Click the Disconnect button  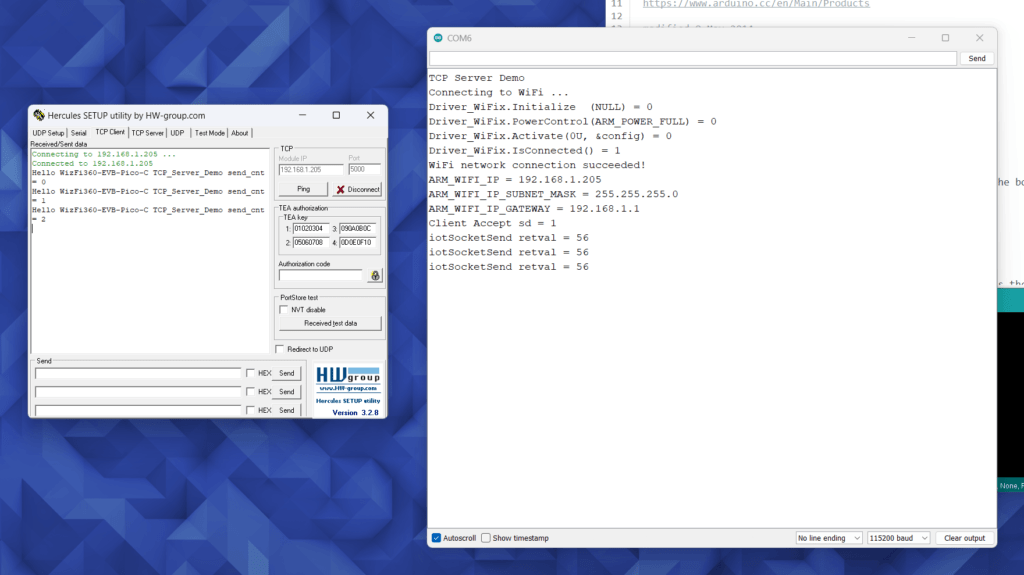(x=357, y=189)
